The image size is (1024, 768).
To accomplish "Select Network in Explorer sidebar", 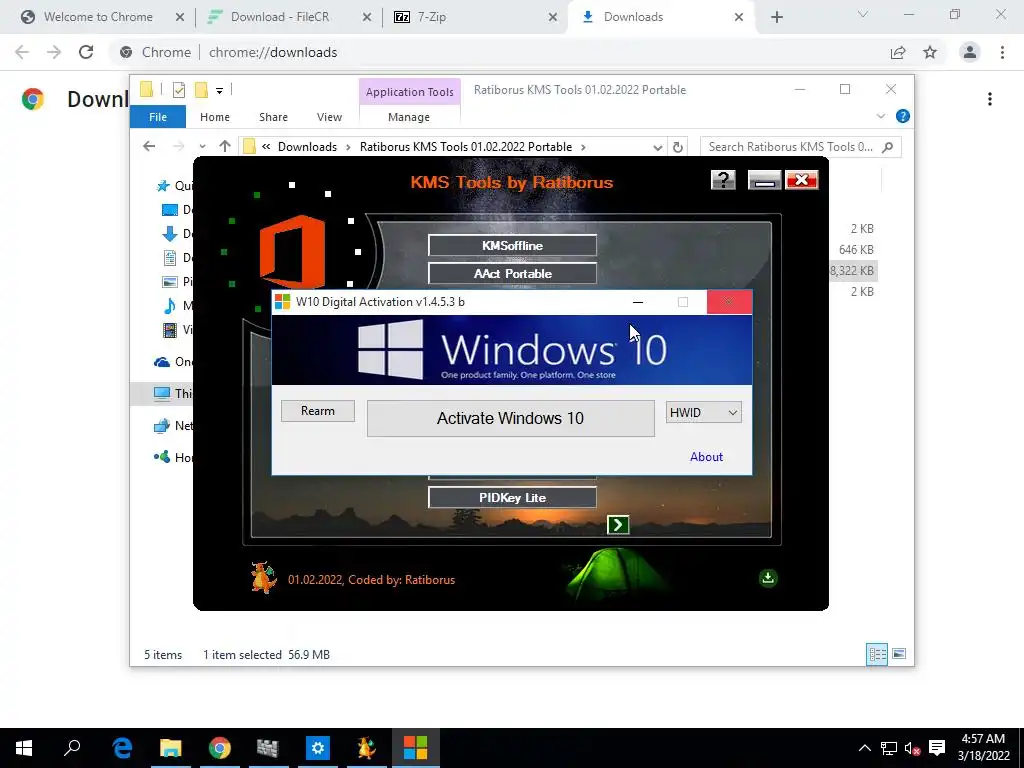I will point(173,425).
